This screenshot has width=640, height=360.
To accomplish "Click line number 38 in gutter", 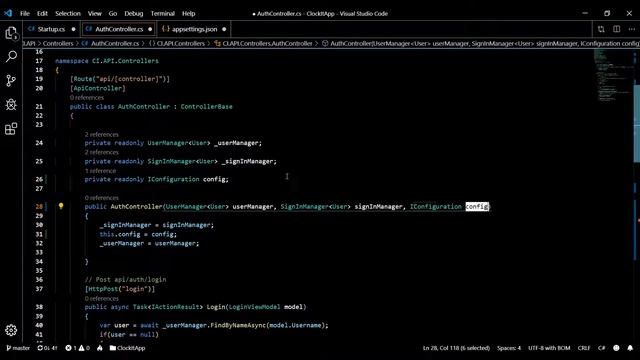I will tap(39, 307).
